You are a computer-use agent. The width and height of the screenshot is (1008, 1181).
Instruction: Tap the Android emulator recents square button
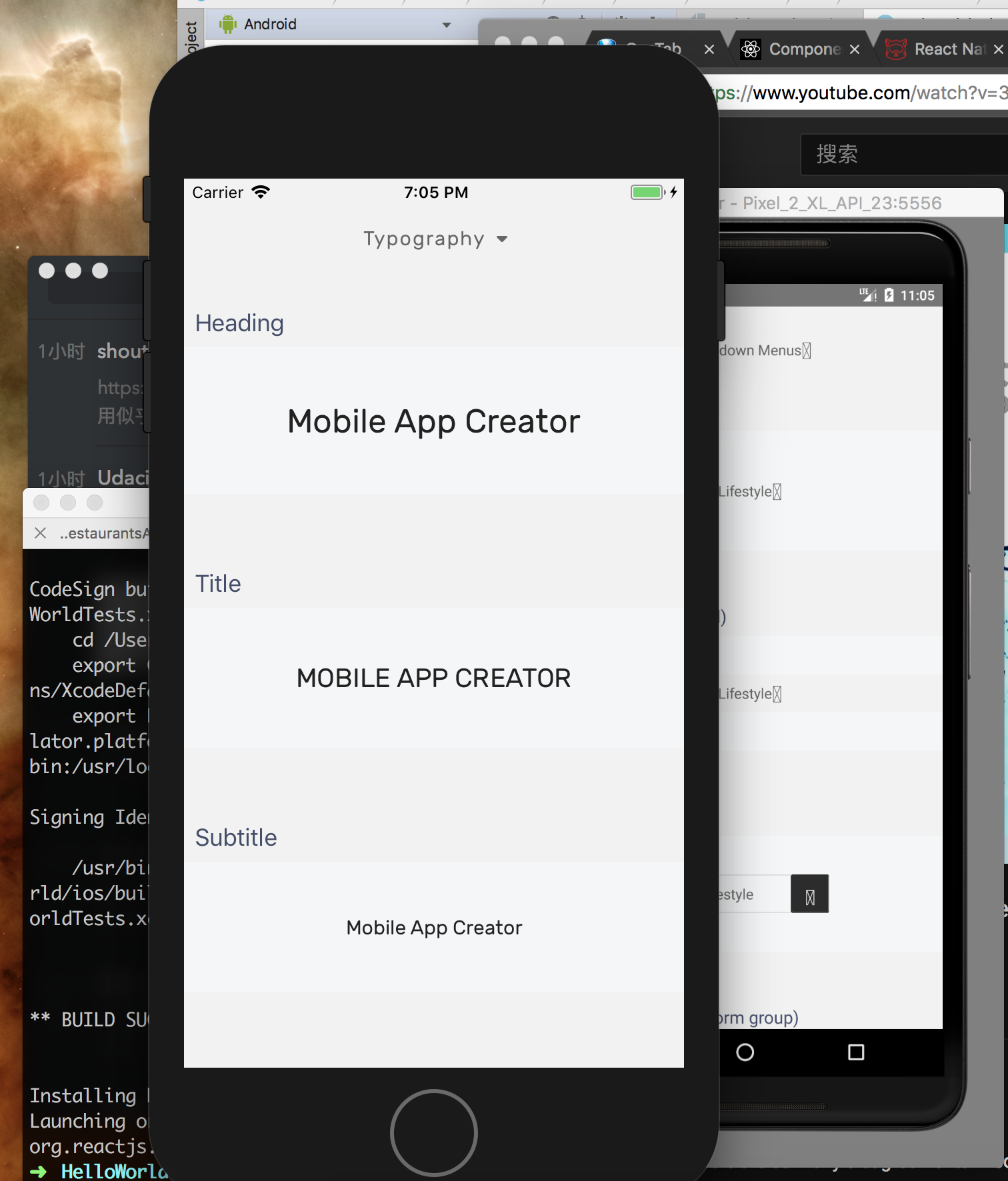point(856,1052)
